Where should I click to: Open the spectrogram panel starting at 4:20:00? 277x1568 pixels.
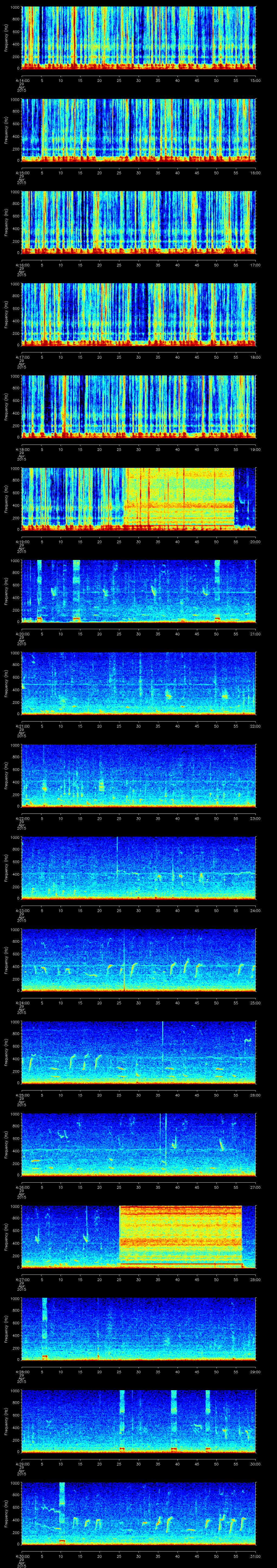click(x=139, y=591)
